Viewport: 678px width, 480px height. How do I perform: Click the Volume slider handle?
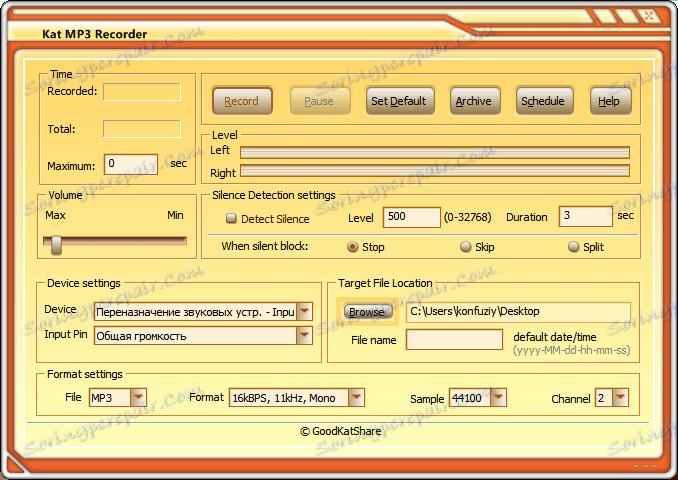(56, 245)
